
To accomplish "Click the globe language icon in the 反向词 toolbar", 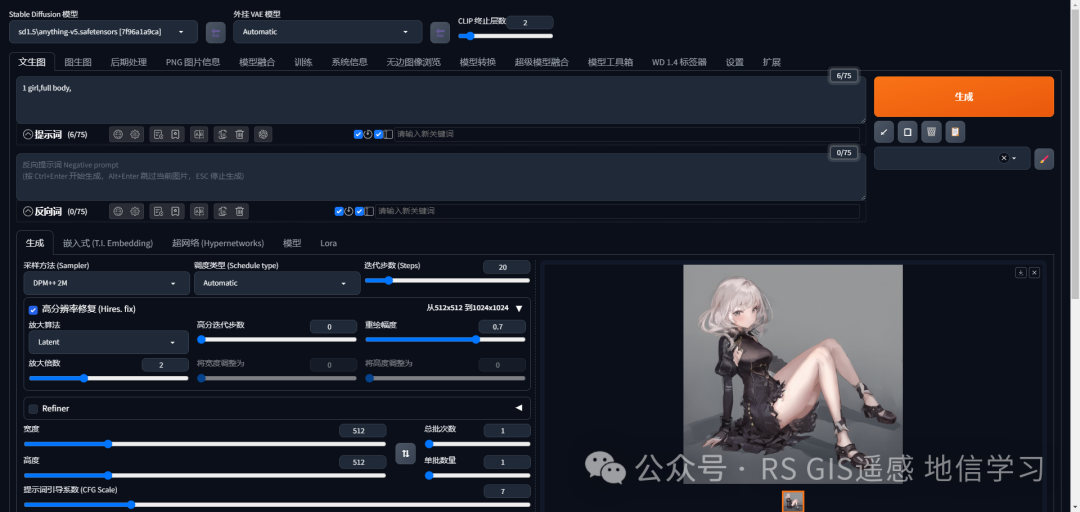I will (x=118, y=212).
